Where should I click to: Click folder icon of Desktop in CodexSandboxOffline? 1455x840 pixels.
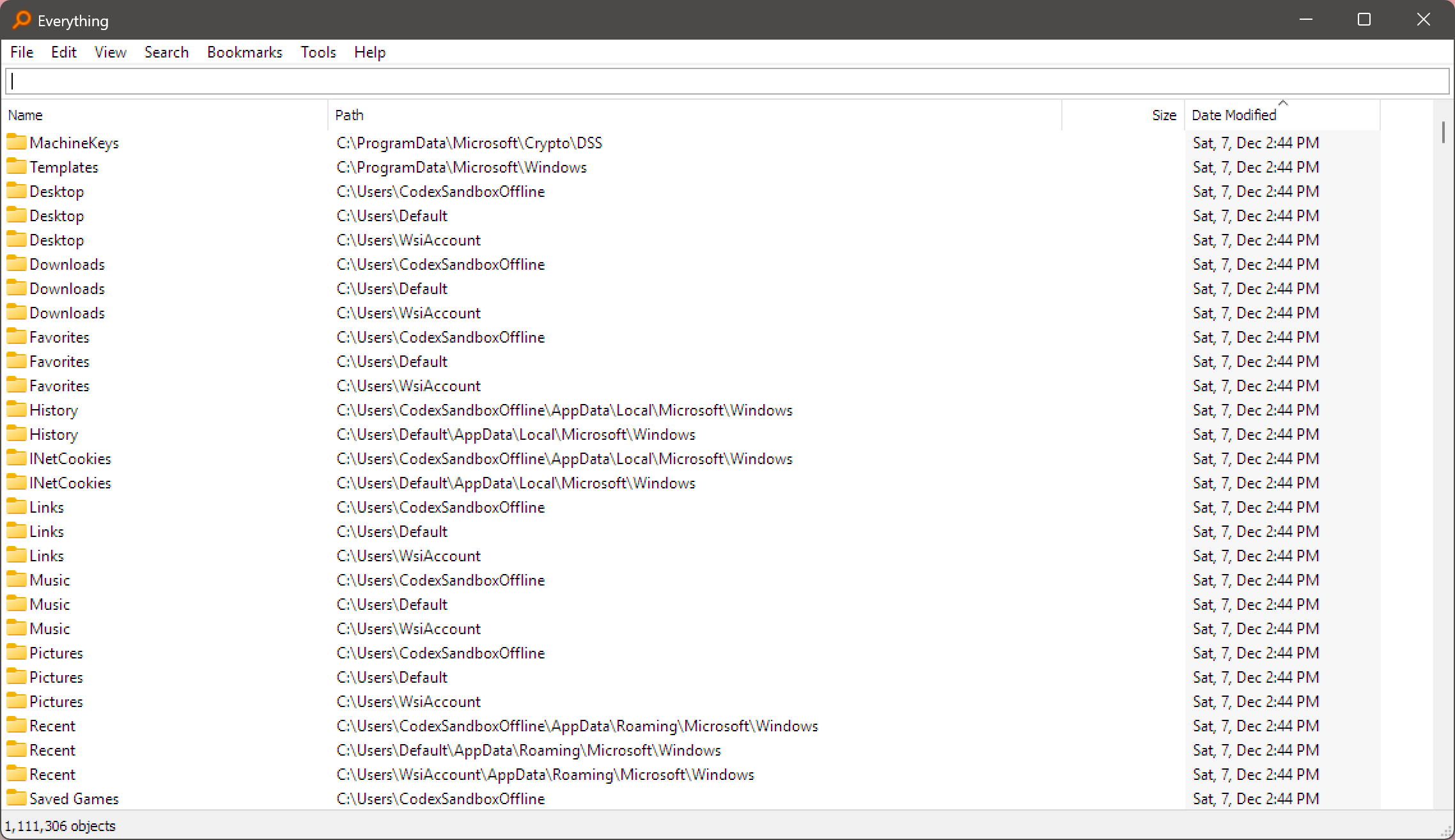tap(17, 191)
